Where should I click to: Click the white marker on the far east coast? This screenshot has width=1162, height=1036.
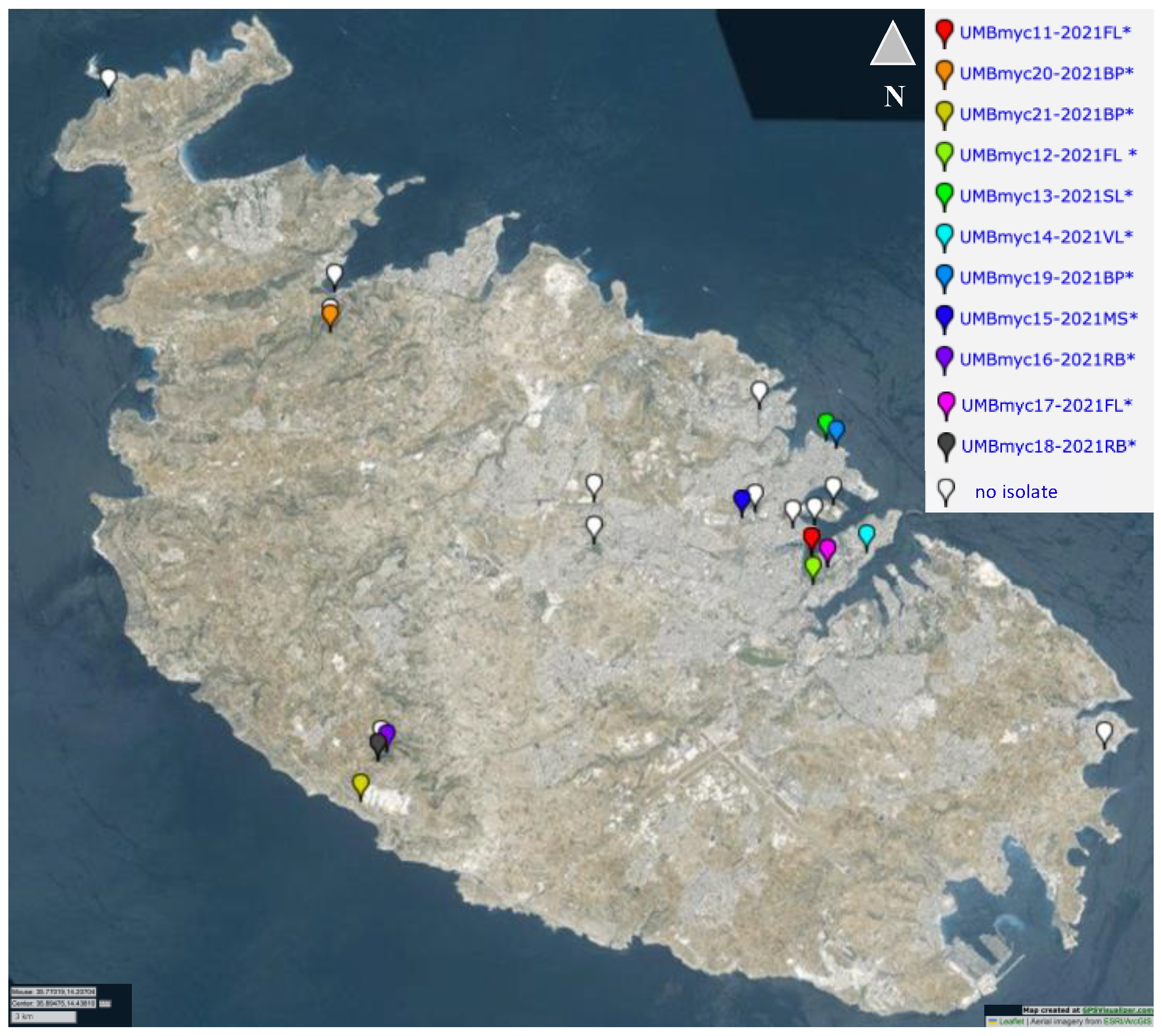(1104, 732)
